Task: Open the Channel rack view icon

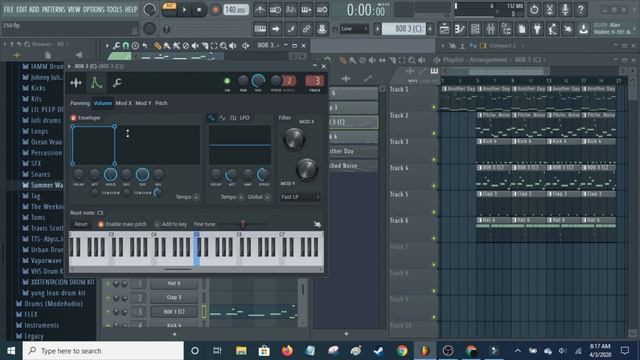Action: 475,29
